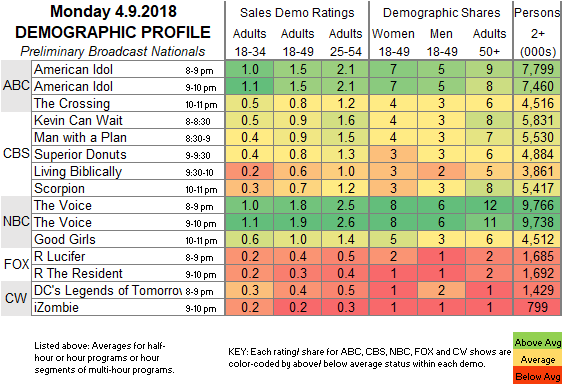Click the R Lucifer show name
This screenshot has height=384, width=562.
click(59, 257)
